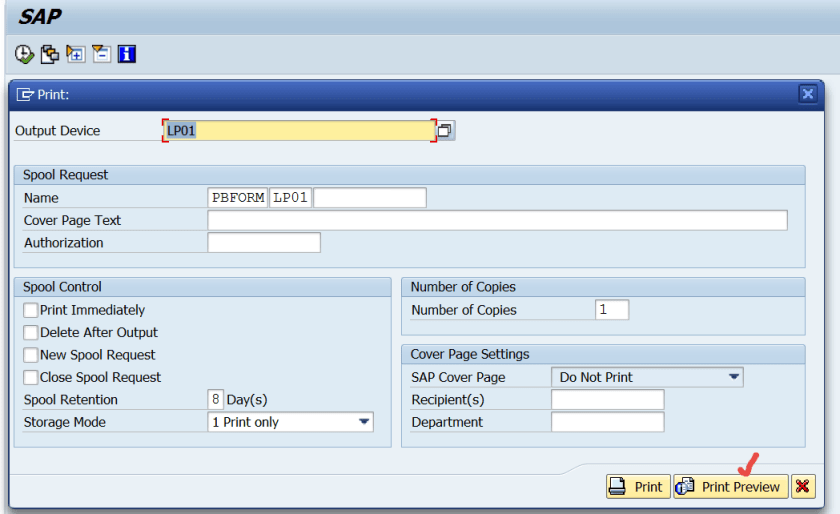Click the Print Preview button

pos(731,486)
